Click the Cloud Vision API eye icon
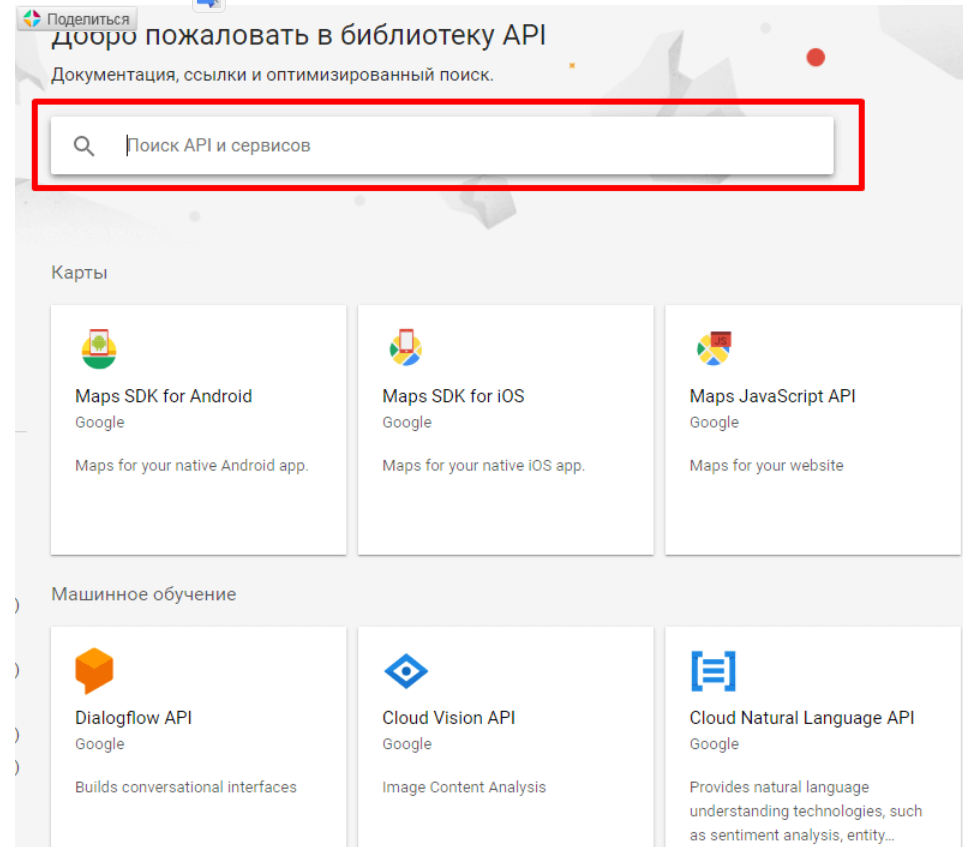 click(406, 671)
